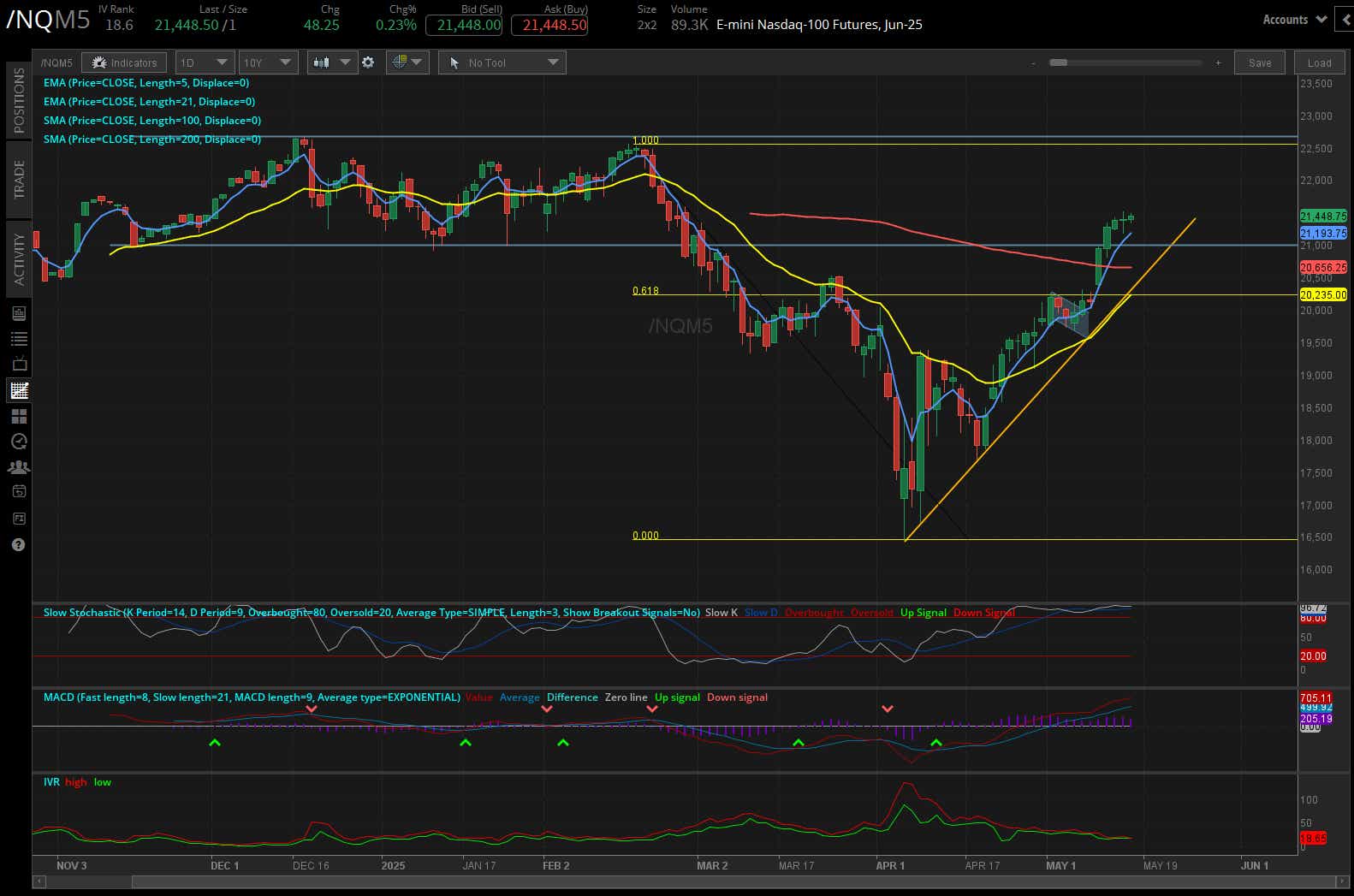Screen dimensions: 1354x896
Task: Click the E-mini Nasdaq-100 Futures description
Action: tap(819, 25)
